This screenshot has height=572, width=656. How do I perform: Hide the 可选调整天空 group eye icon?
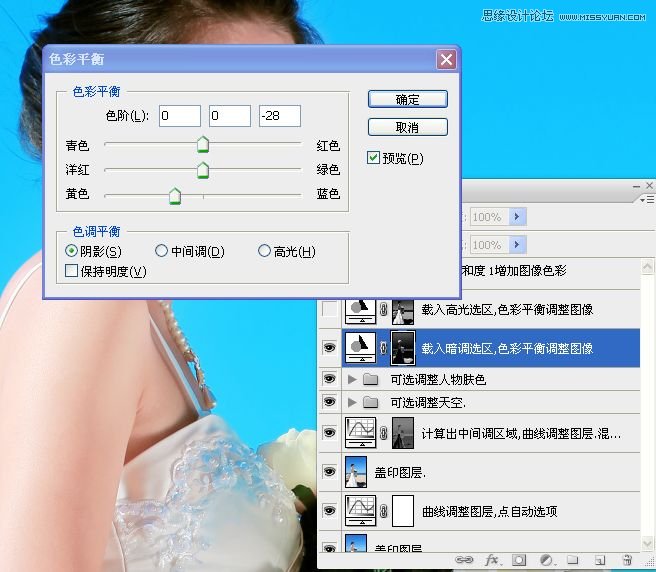[x=330, y=402]
